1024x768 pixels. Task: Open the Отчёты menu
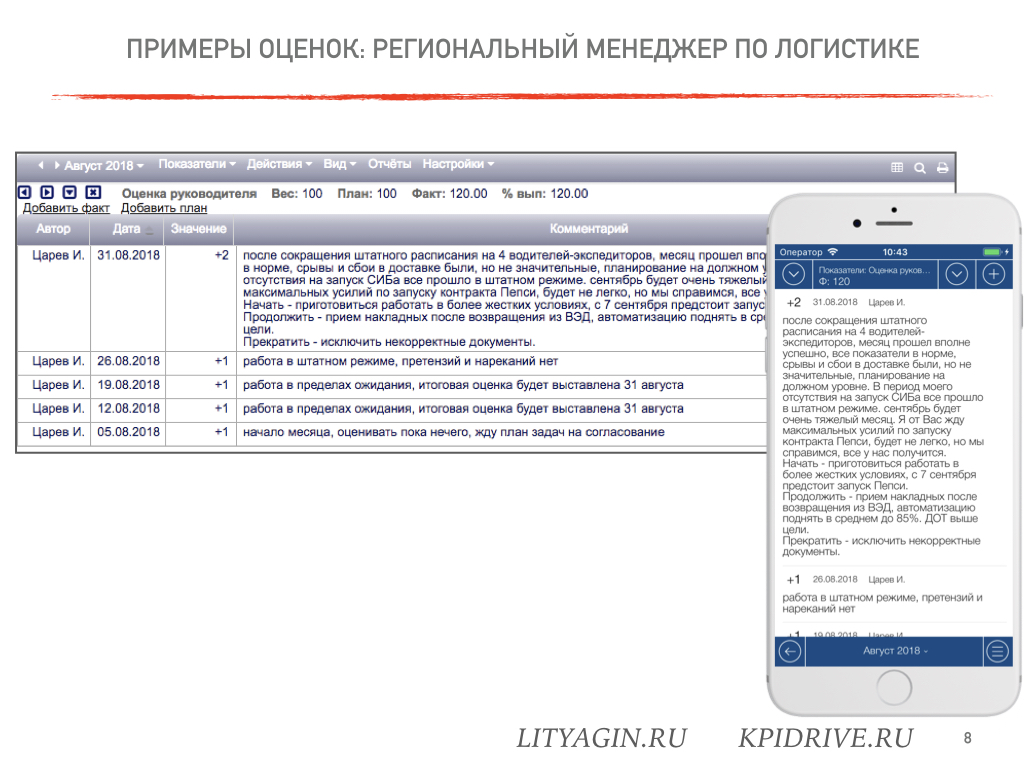(x=389, y=164)
